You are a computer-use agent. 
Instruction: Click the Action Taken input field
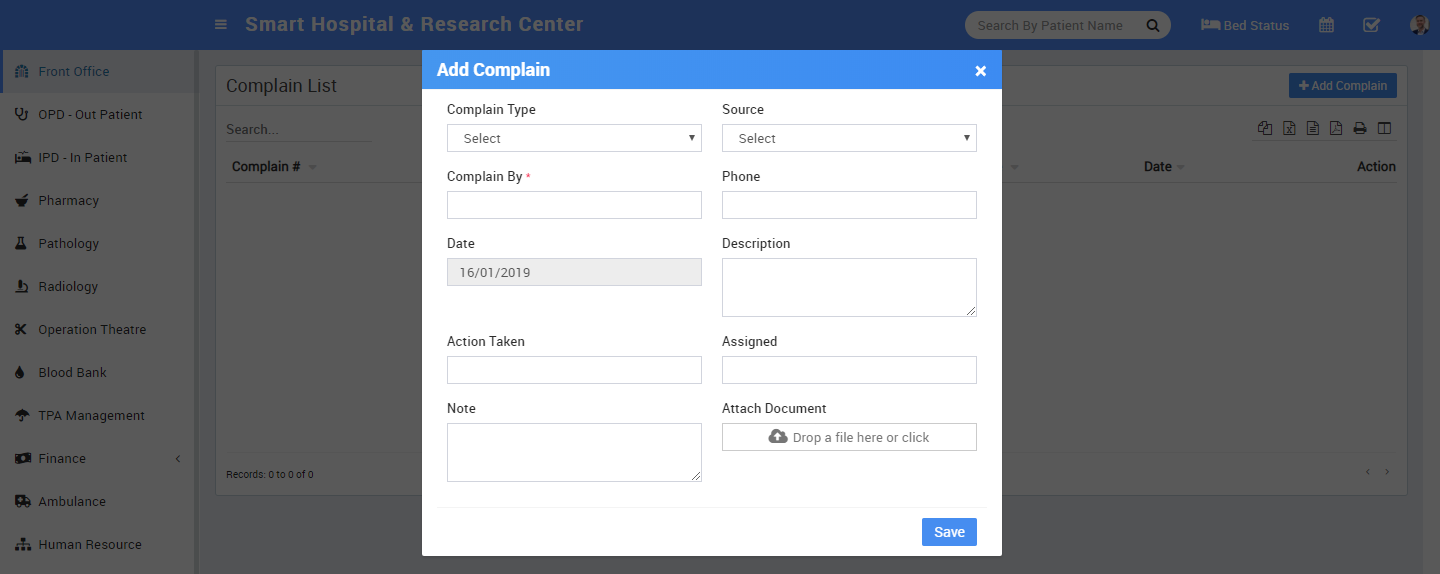[574, 370]
